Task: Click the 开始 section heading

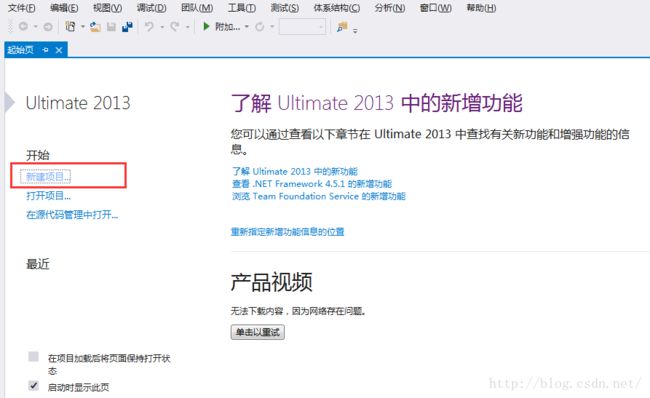Action: click(38, 155)
